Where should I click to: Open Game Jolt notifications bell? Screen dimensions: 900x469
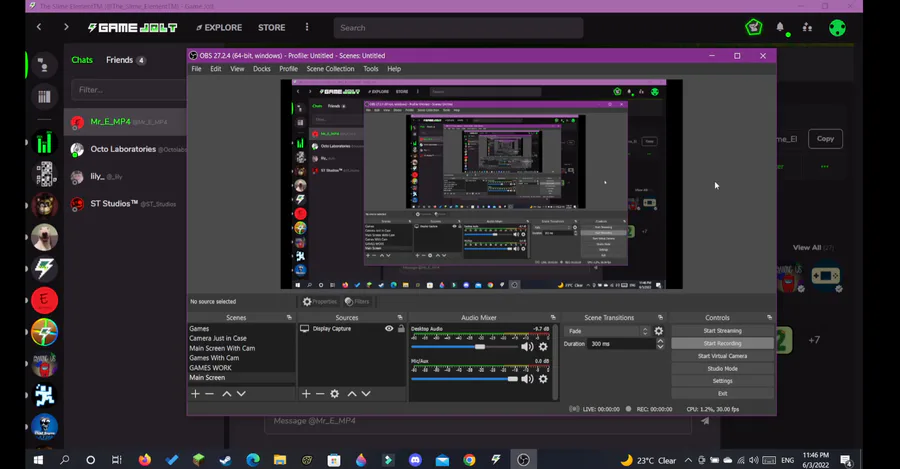tap(780, 27)
